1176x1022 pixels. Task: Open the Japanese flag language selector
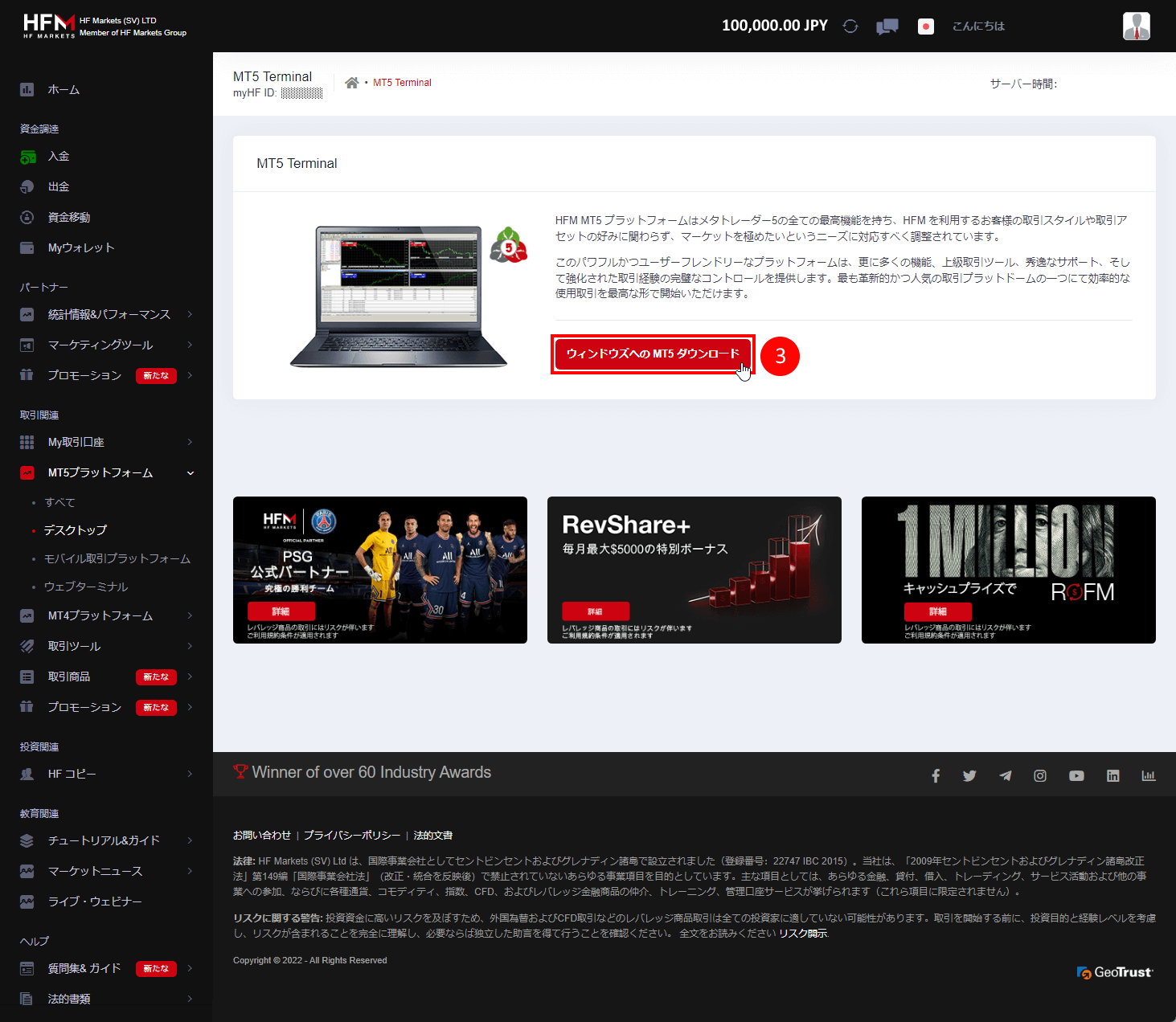point(925,26)
